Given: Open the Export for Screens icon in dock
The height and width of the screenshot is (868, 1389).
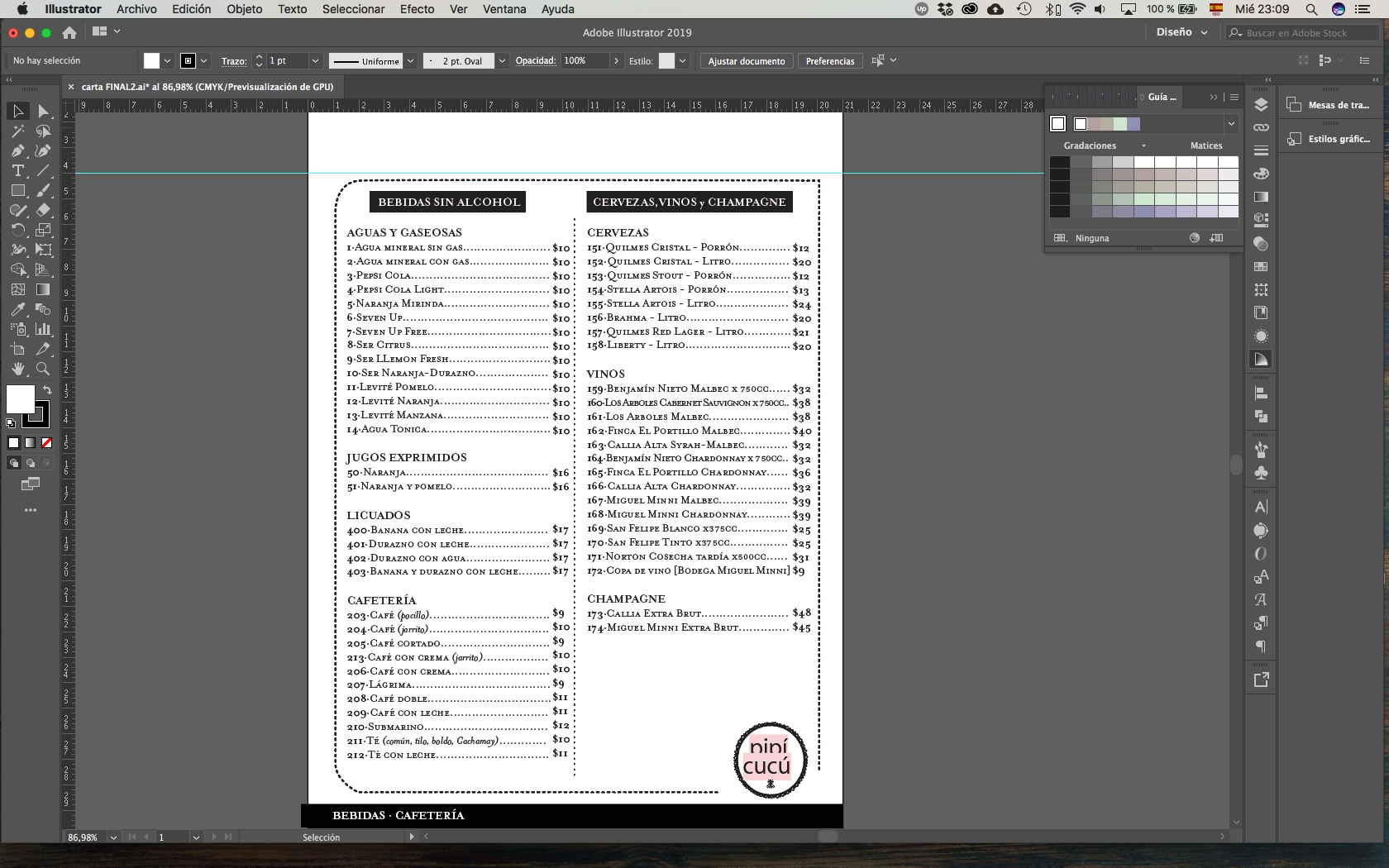Looking at the screenshot, I should (1261, 680).
